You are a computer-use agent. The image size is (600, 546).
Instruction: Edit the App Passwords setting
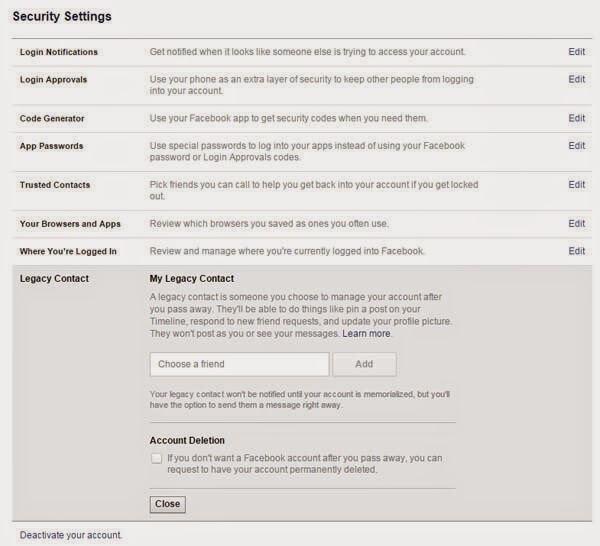click(576, 146)
